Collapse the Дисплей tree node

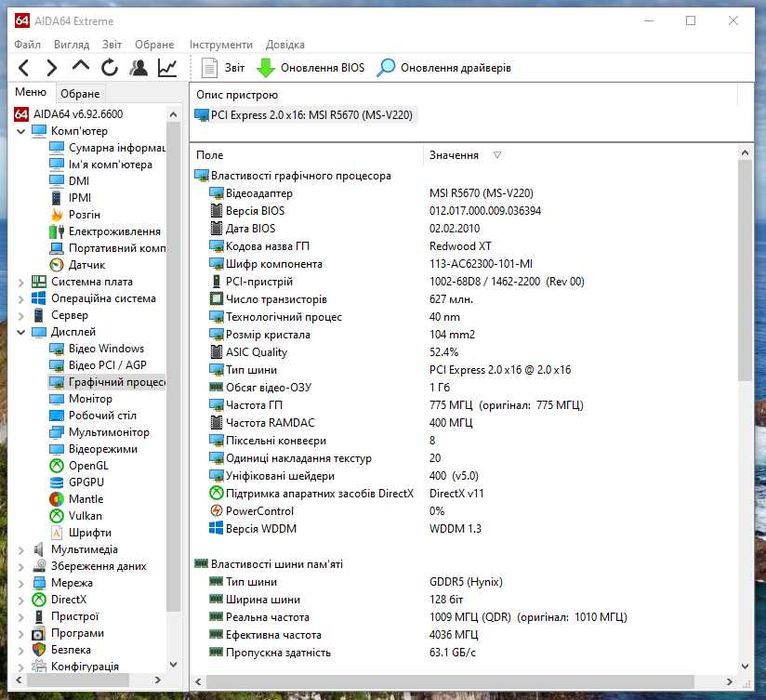[x=21, y=332]
